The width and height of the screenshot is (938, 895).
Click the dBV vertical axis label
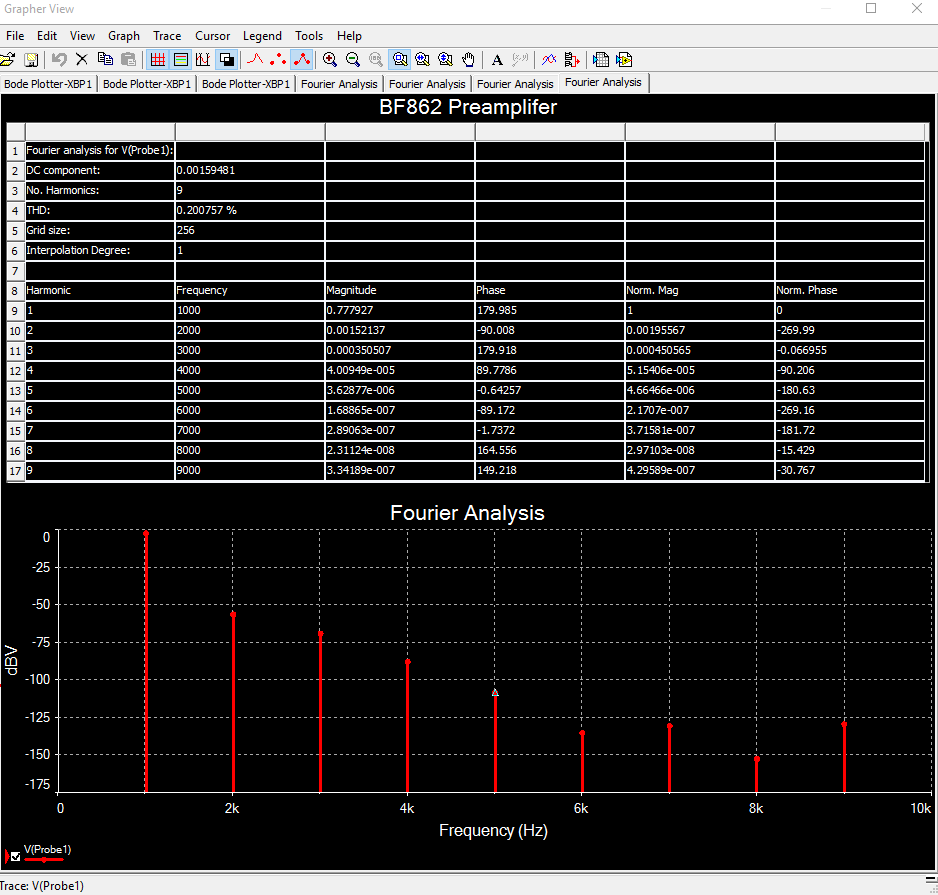pyautogui.click(x=11, y=660)
